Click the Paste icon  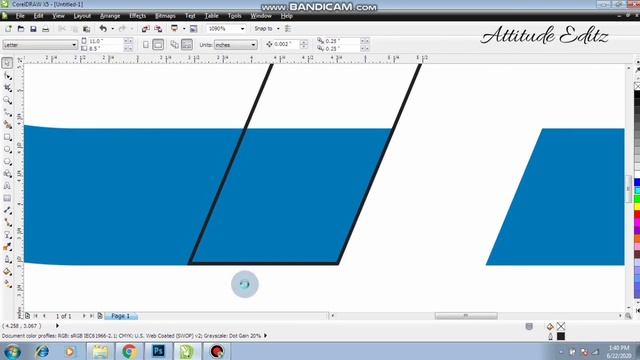click(87, 29)
